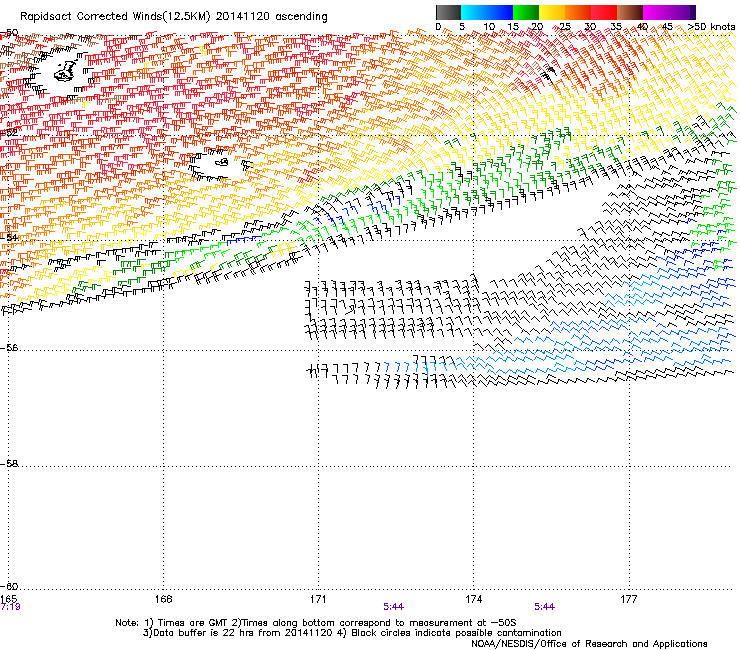
Task: Click the 177 longitude axis label
Action: [x=629, y=599]
